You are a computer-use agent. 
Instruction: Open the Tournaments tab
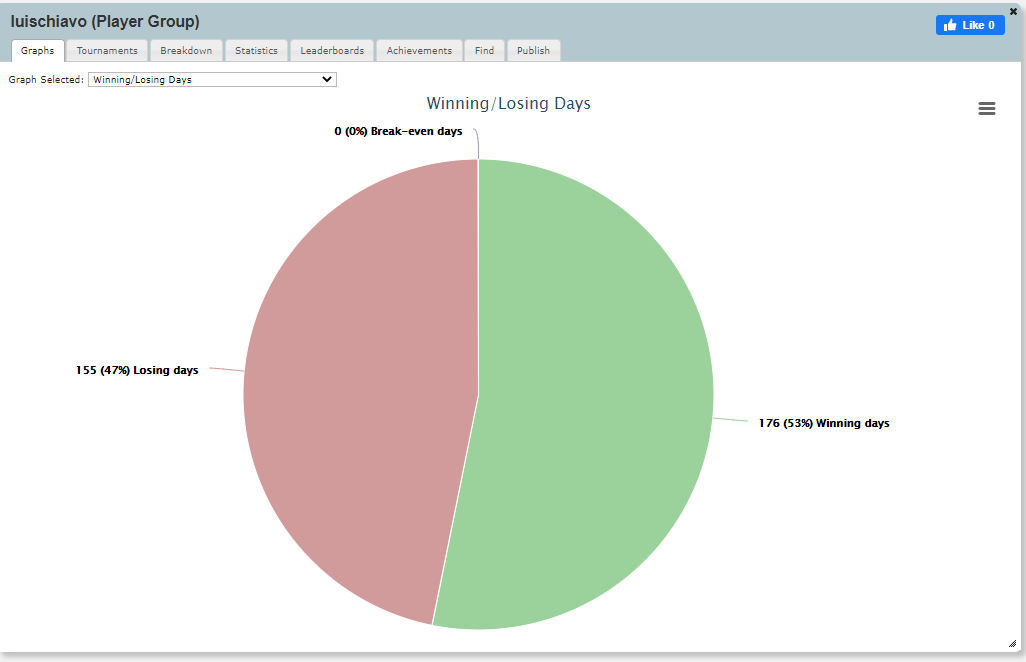tap(107, 50)
